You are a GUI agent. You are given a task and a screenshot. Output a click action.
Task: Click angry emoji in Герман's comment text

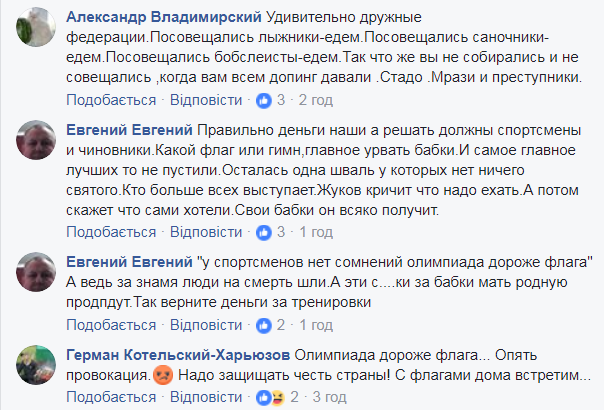[x=163, y=375]
